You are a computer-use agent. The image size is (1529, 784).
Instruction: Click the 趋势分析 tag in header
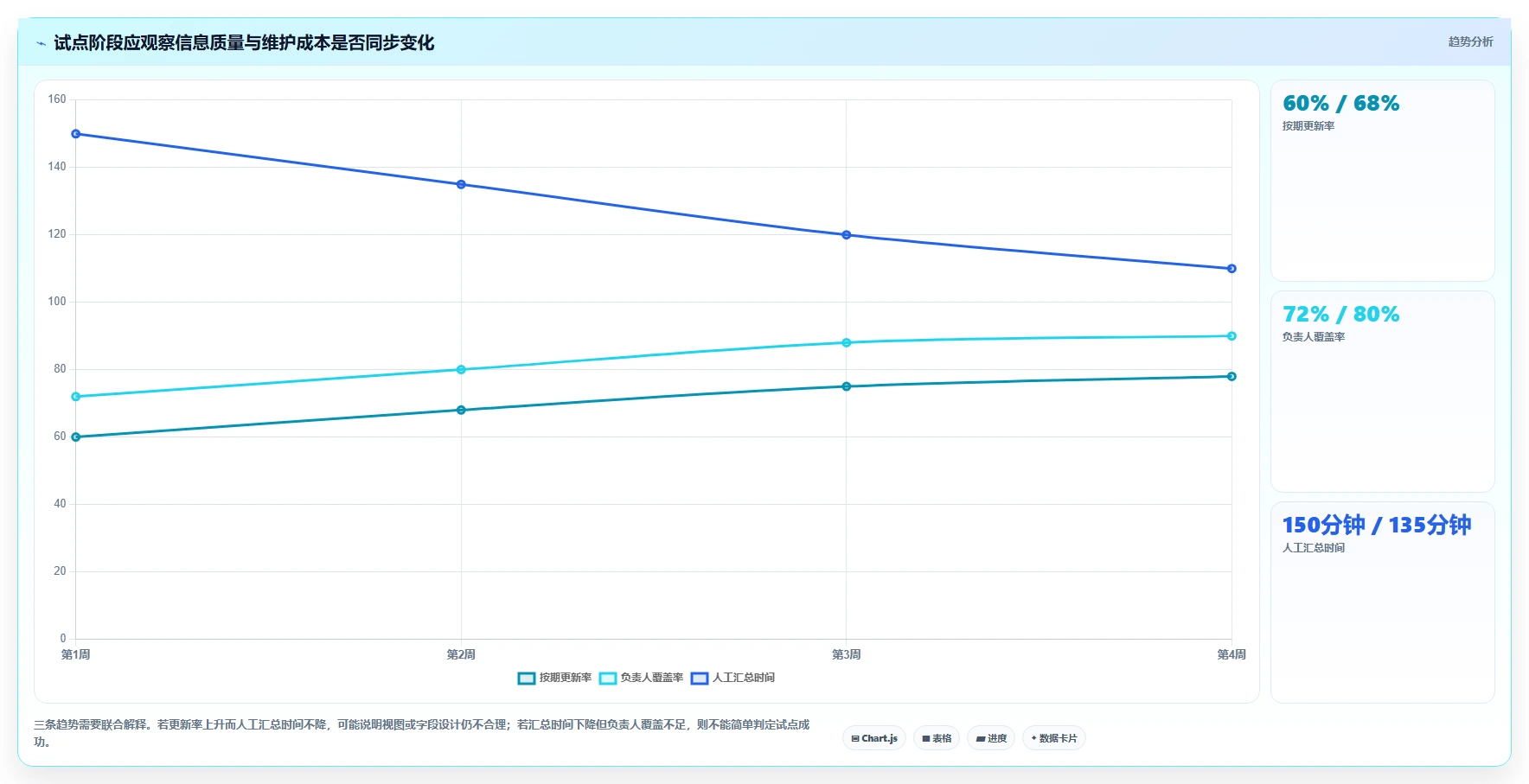(1470, 41)
